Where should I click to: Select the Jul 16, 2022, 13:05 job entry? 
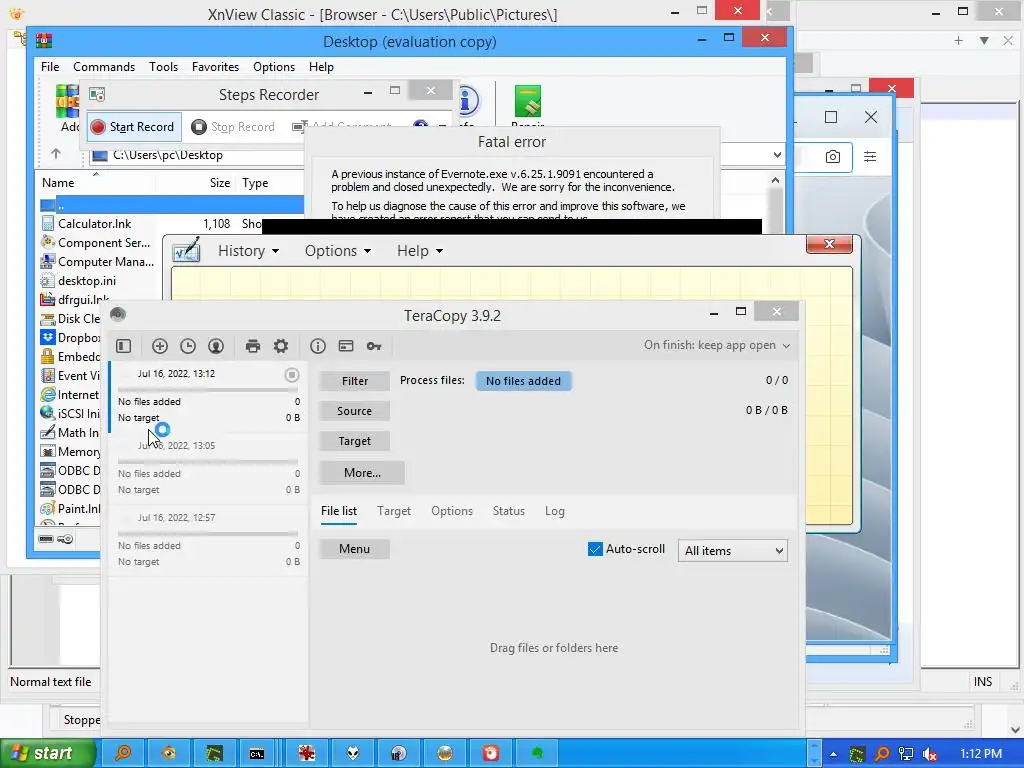click(208, 468)
